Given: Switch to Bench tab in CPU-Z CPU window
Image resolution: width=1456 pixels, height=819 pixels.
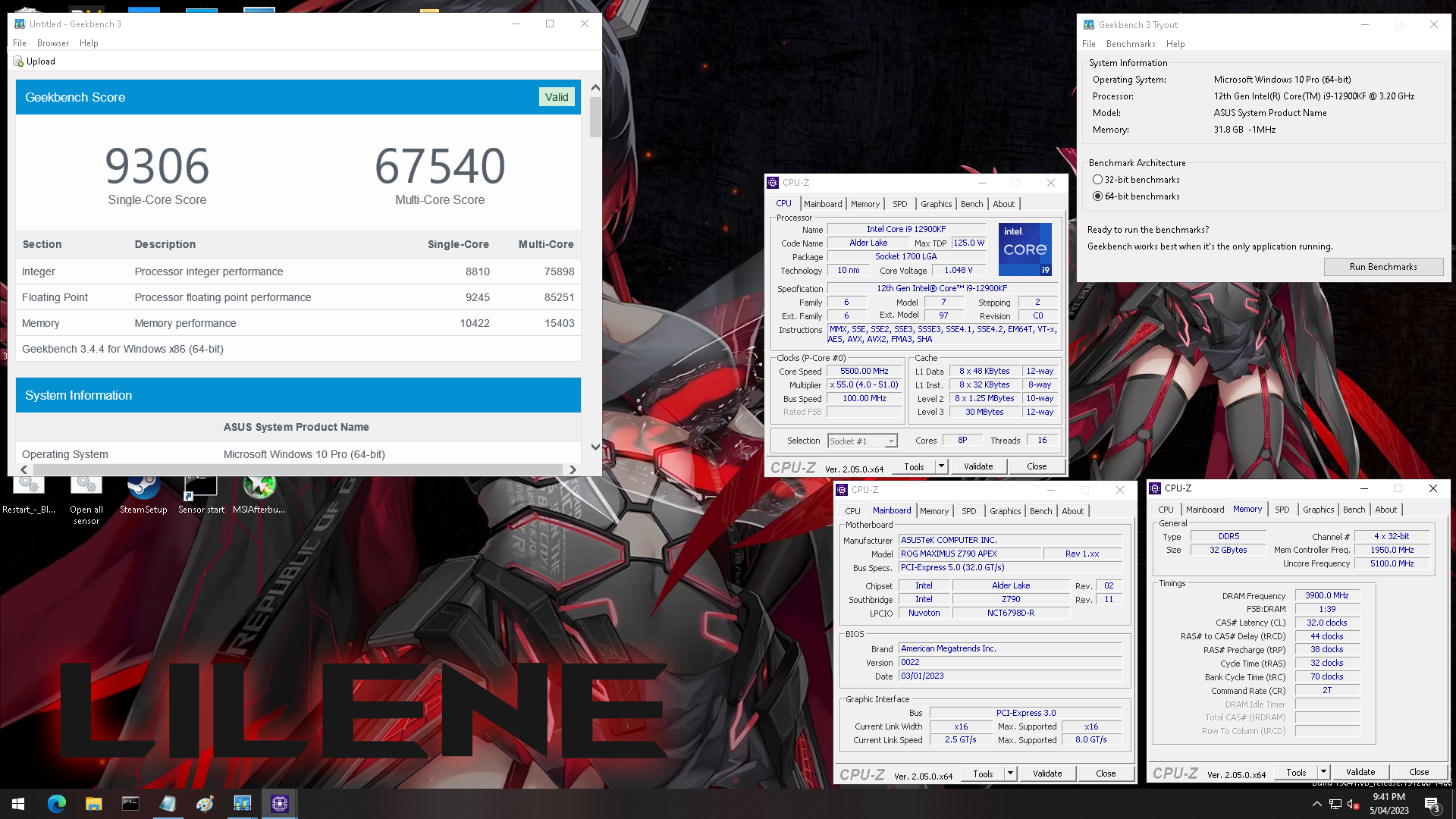Looking at the screenshot, I should (971, 204).
